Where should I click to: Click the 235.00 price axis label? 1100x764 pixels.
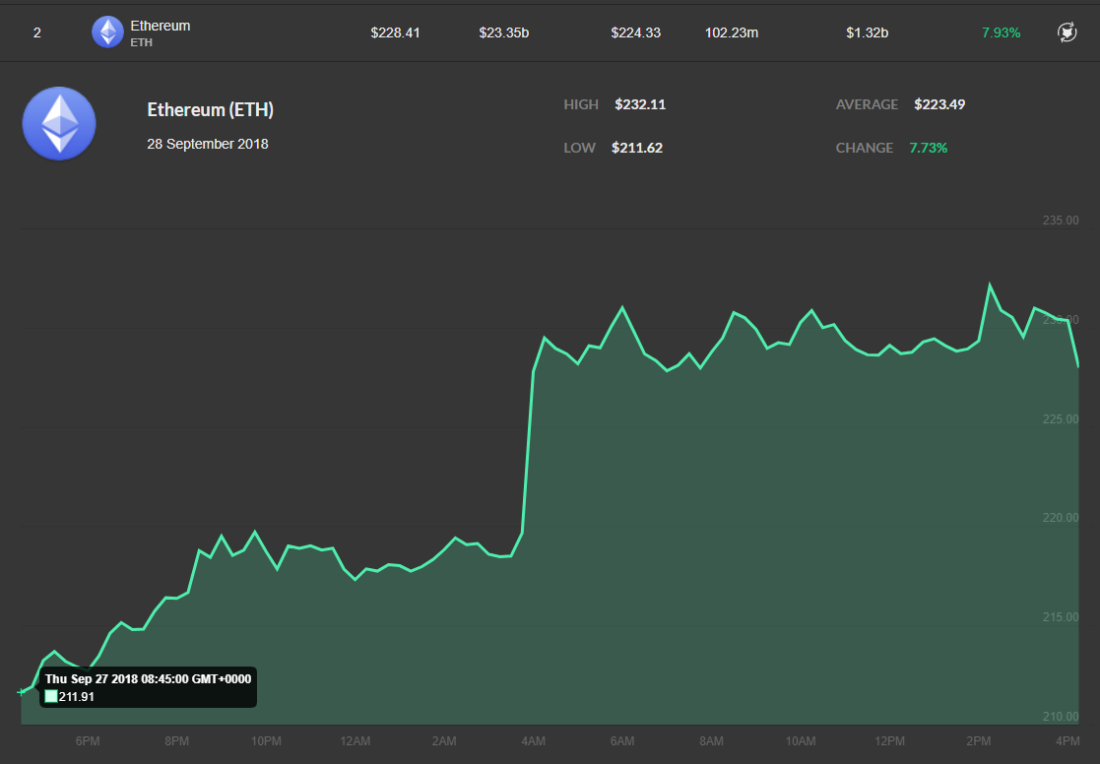(1061, 220)
